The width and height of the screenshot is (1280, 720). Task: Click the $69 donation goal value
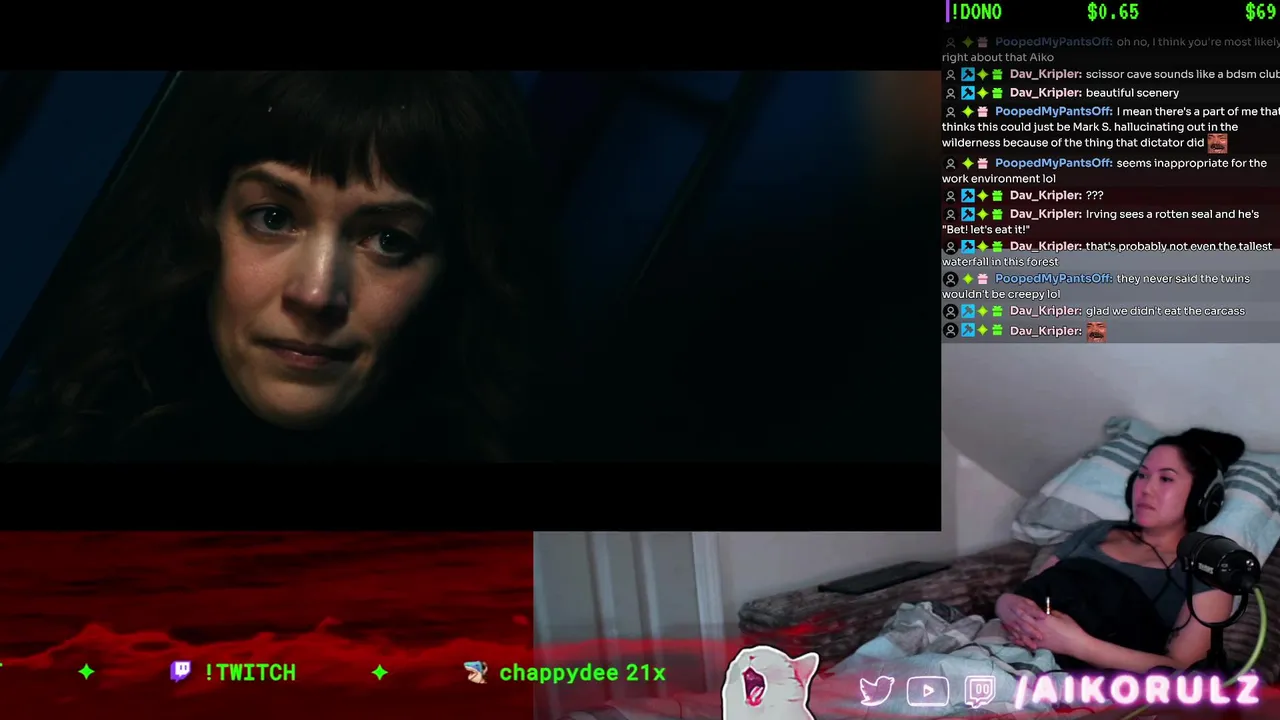tap(1261, 12)
